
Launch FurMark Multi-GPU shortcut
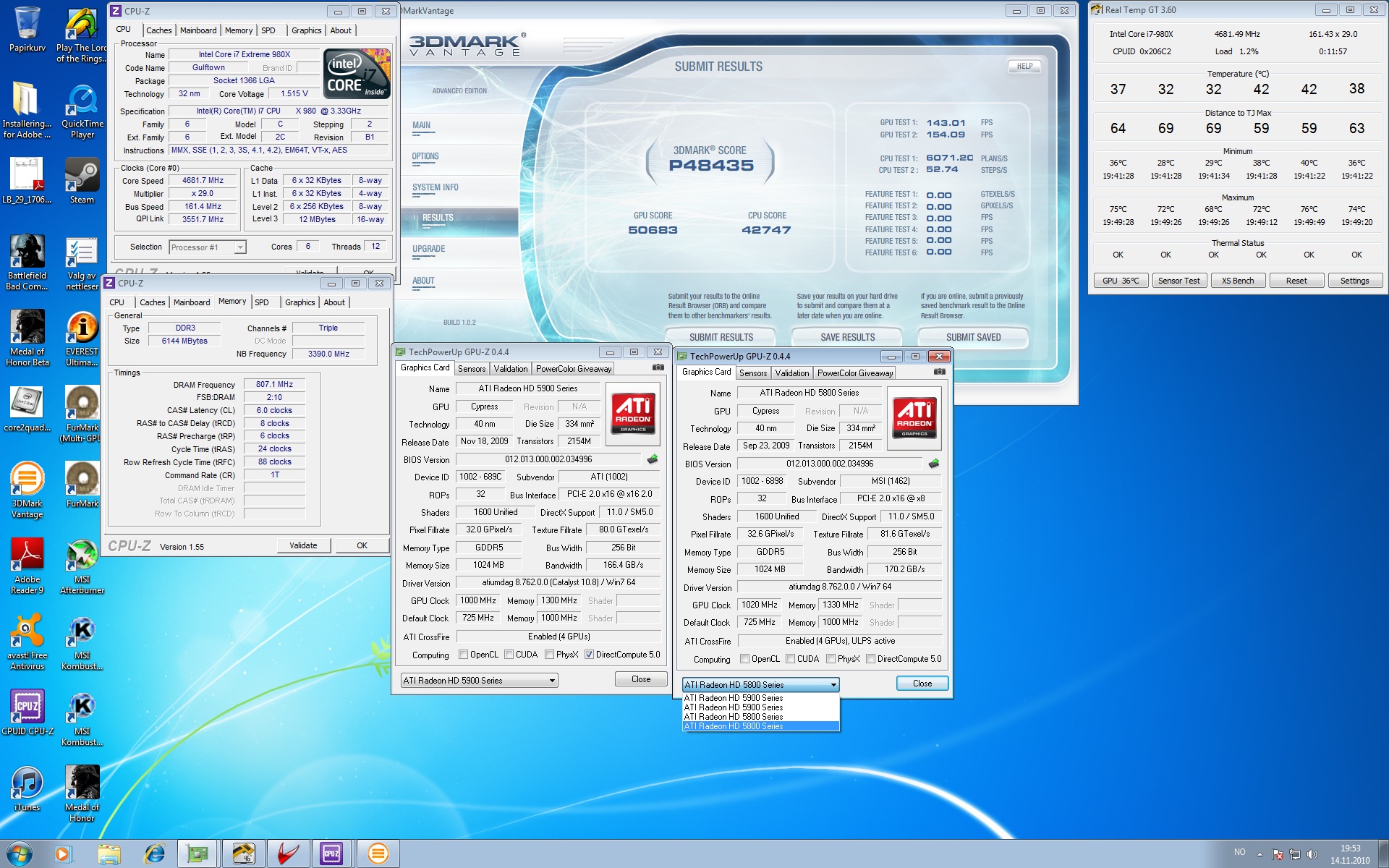82,414
